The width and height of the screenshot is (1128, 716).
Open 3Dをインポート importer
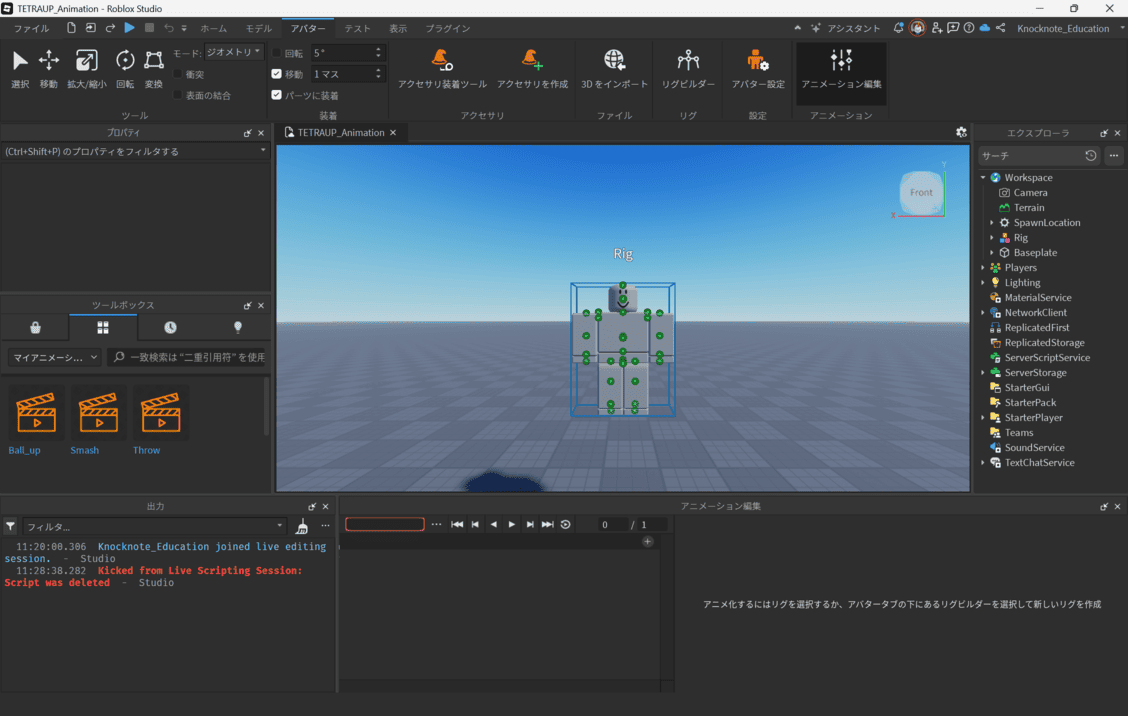tap(614, 69)
